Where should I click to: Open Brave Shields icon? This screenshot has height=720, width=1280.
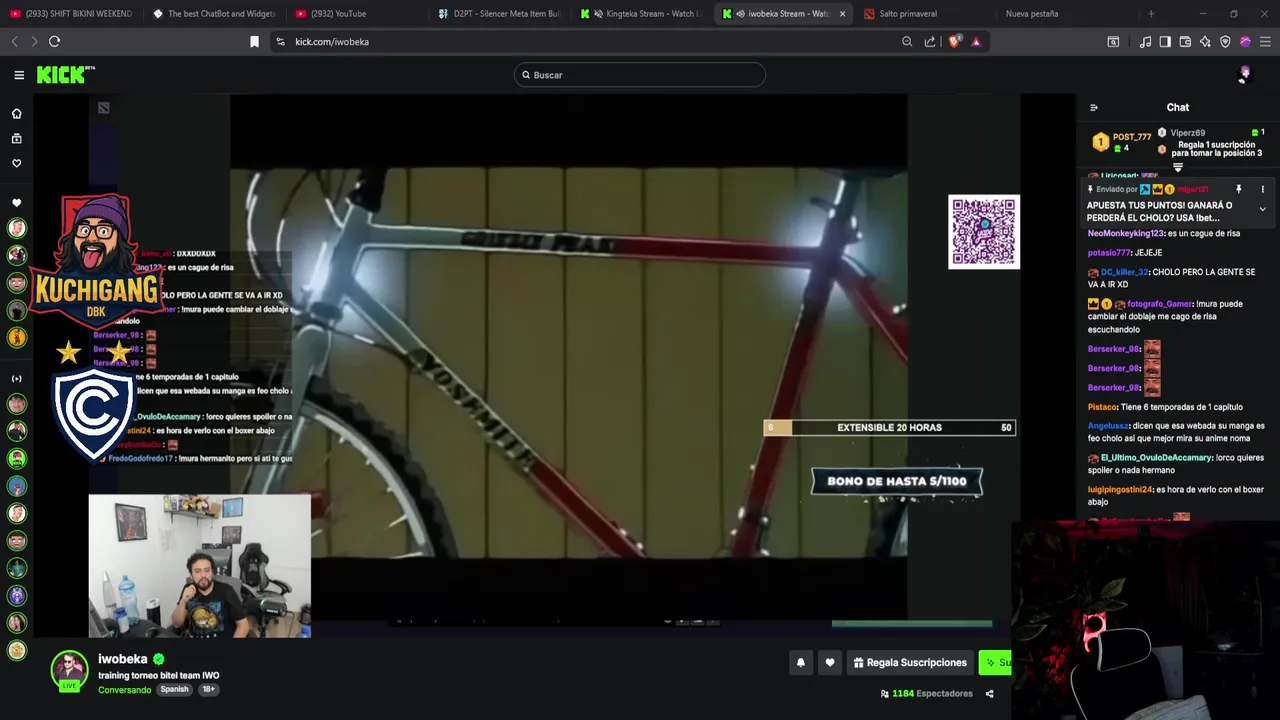(954, 41)
